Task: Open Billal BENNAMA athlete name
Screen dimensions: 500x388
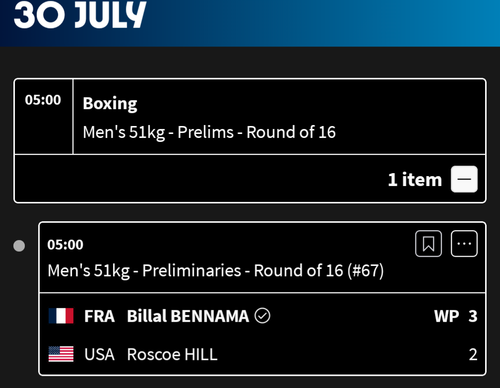Action: (x=188, y=316)
